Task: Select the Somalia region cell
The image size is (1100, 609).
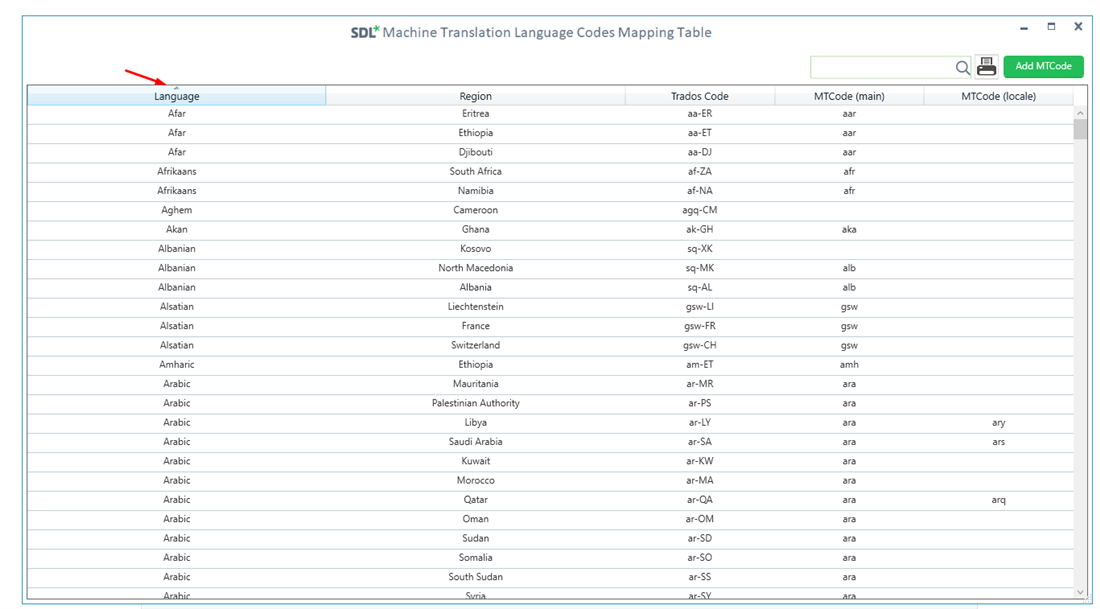Action: click(x=476, y=558)
